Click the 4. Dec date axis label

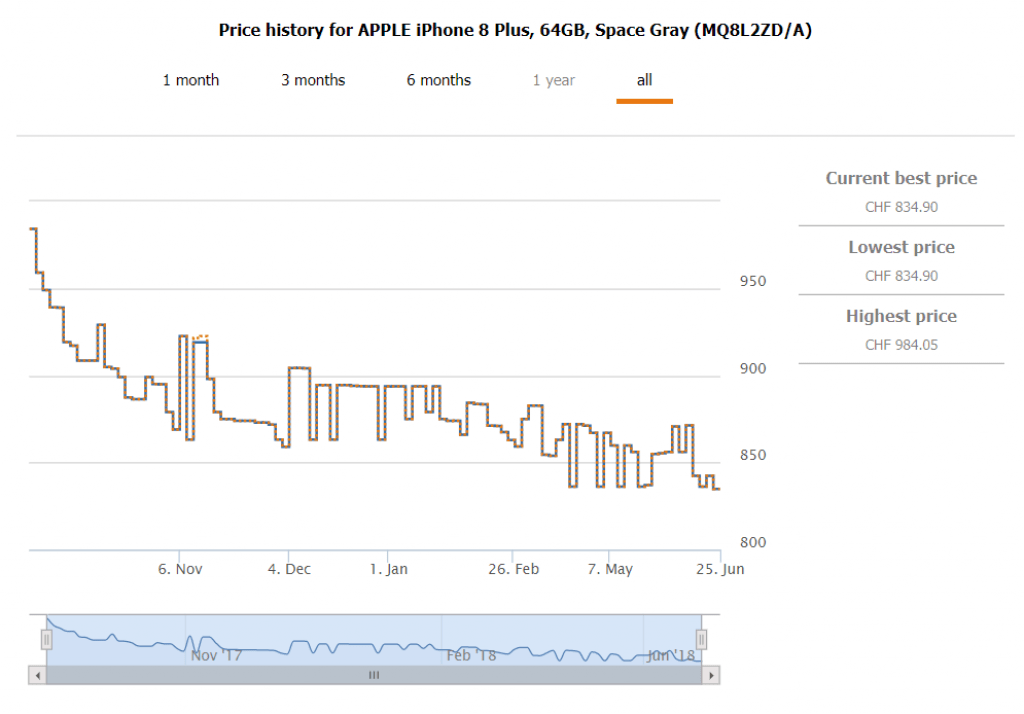click(289, 569)
